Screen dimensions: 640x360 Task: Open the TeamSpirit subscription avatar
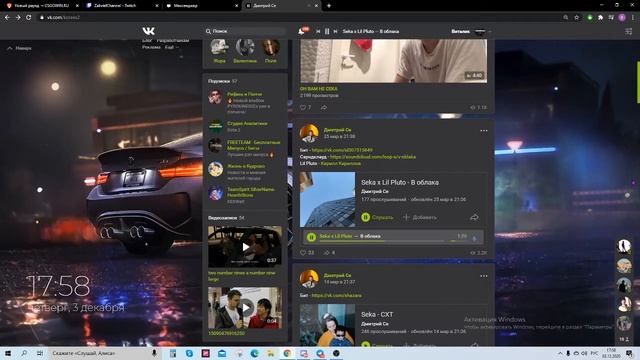[216, 193]
